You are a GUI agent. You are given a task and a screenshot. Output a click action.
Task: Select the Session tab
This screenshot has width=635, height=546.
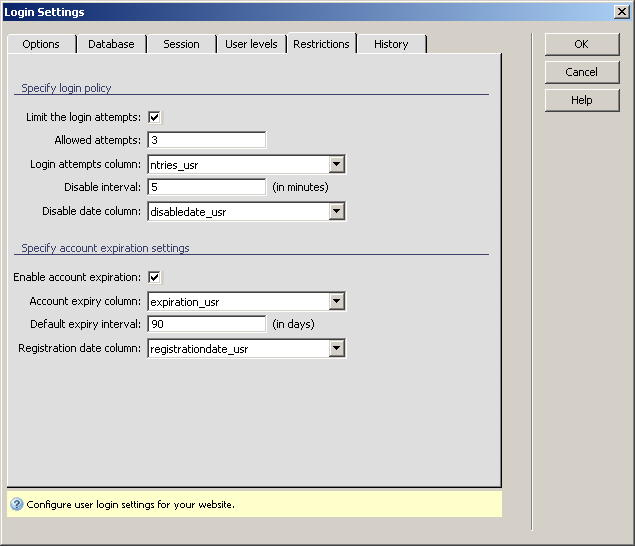coord(181,44)
